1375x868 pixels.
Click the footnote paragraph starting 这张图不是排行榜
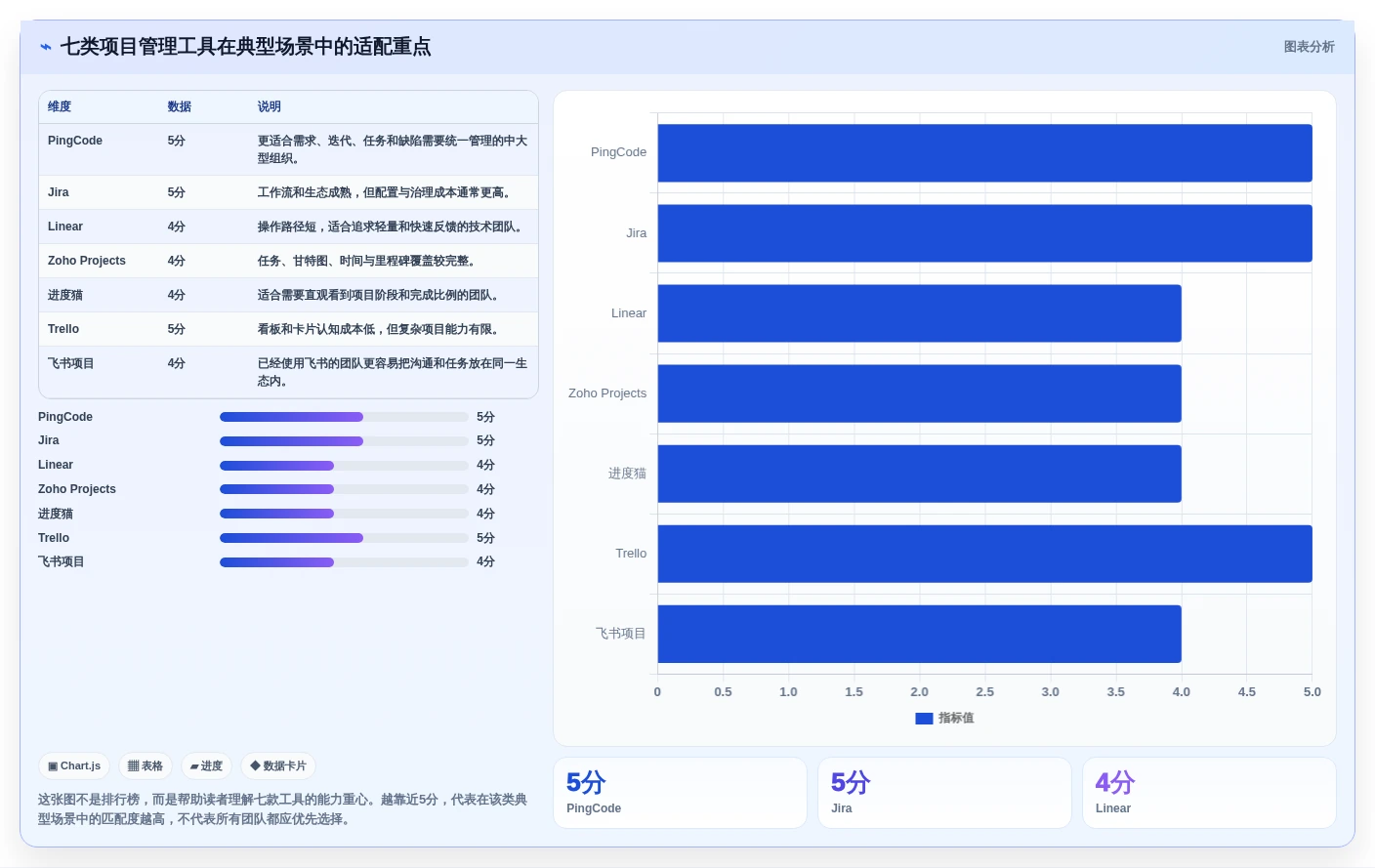pyautogui.click(x=283, y=809)
